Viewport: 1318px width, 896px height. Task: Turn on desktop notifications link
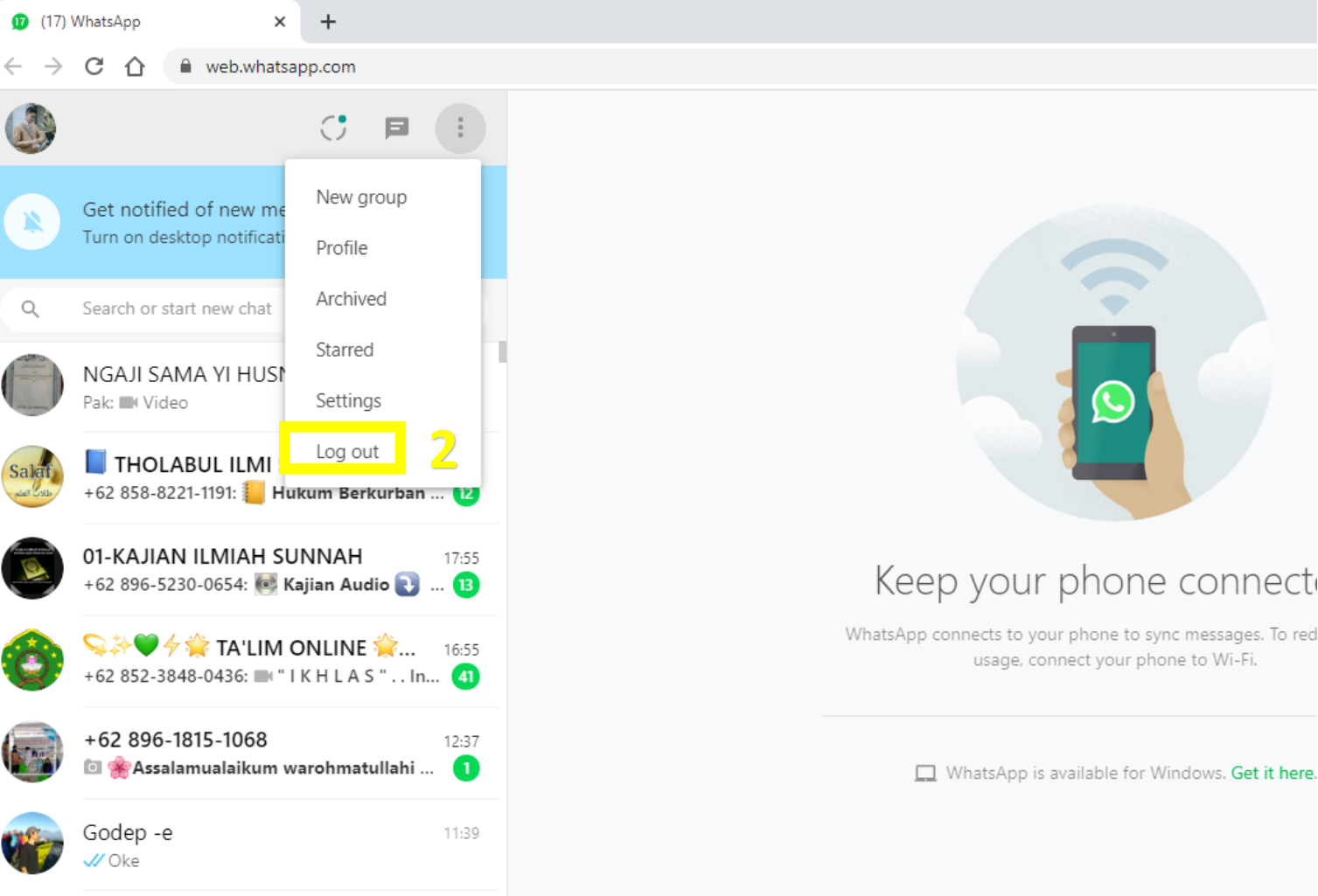click(x=184, y=238)
